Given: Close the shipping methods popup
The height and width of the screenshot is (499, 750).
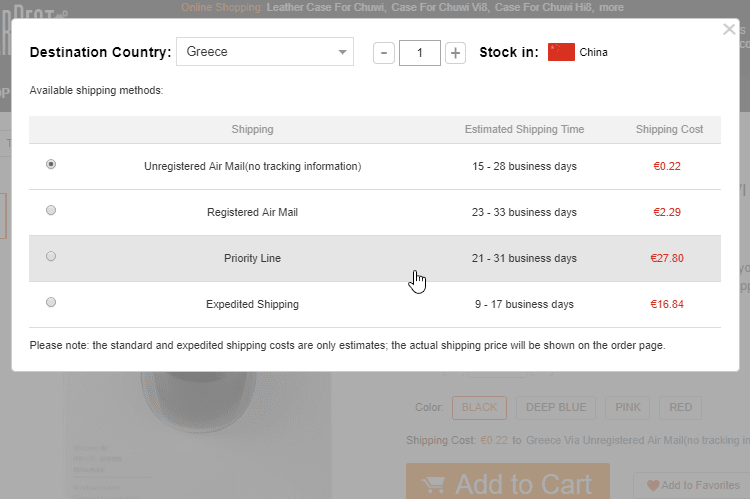Looking at the screenshot, I should (x=729, y=30).
